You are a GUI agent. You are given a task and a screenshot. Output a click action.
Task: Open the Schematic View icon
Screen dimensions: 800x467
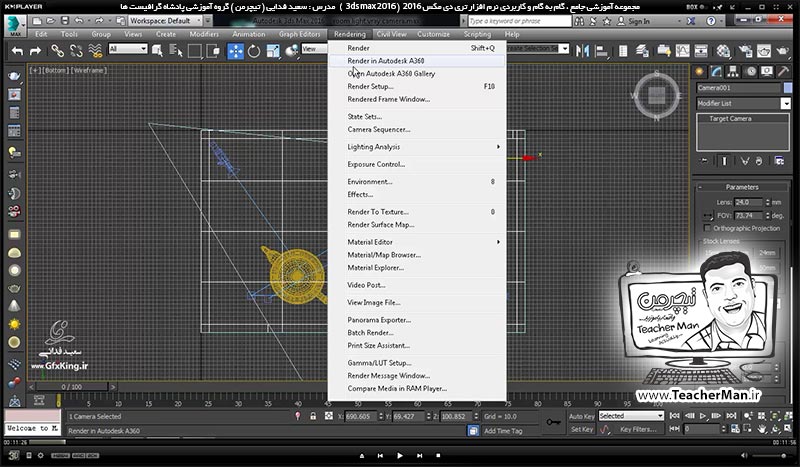click(702, 51)
